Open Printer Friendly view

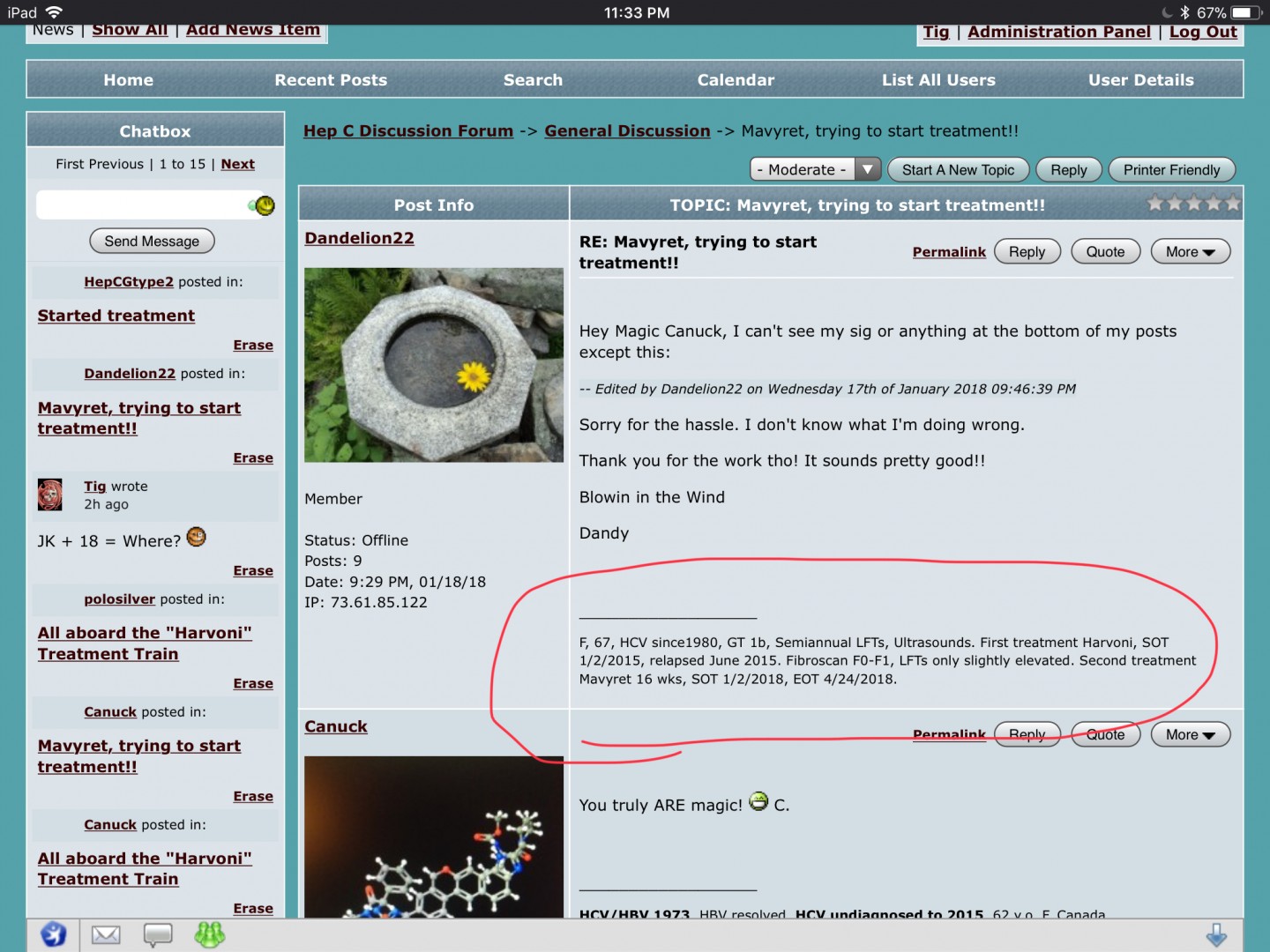click(x=1171, y=170)
